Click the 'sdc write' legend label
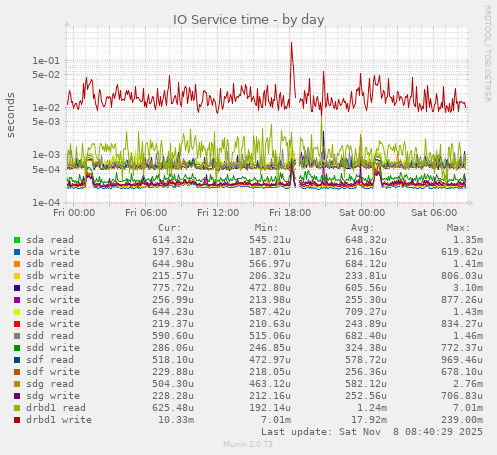 click(x=53, y=300)
